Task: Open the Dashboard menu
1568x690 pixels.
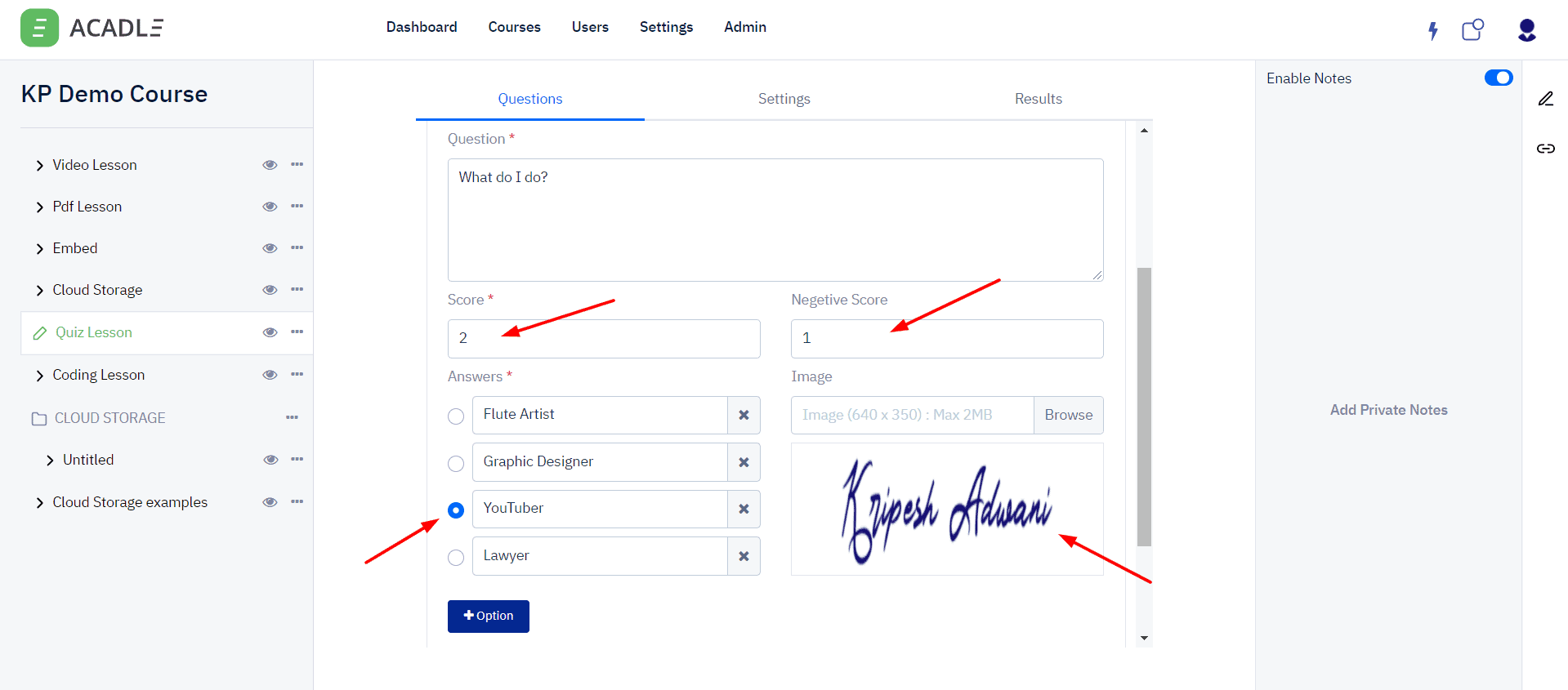Action: [x=422, y=27]
